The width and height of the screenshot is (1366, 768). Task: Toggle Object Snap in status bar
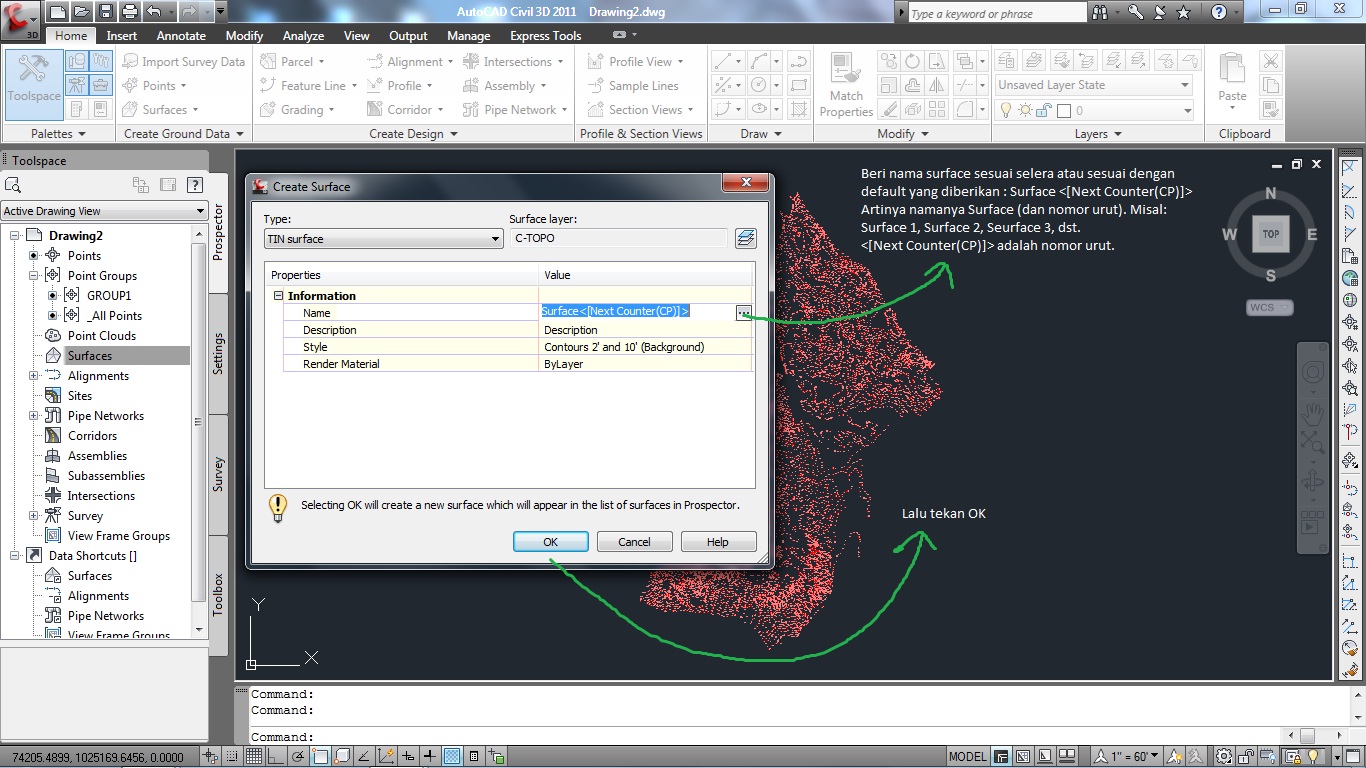pyautogui.click(x=320, y=757)
